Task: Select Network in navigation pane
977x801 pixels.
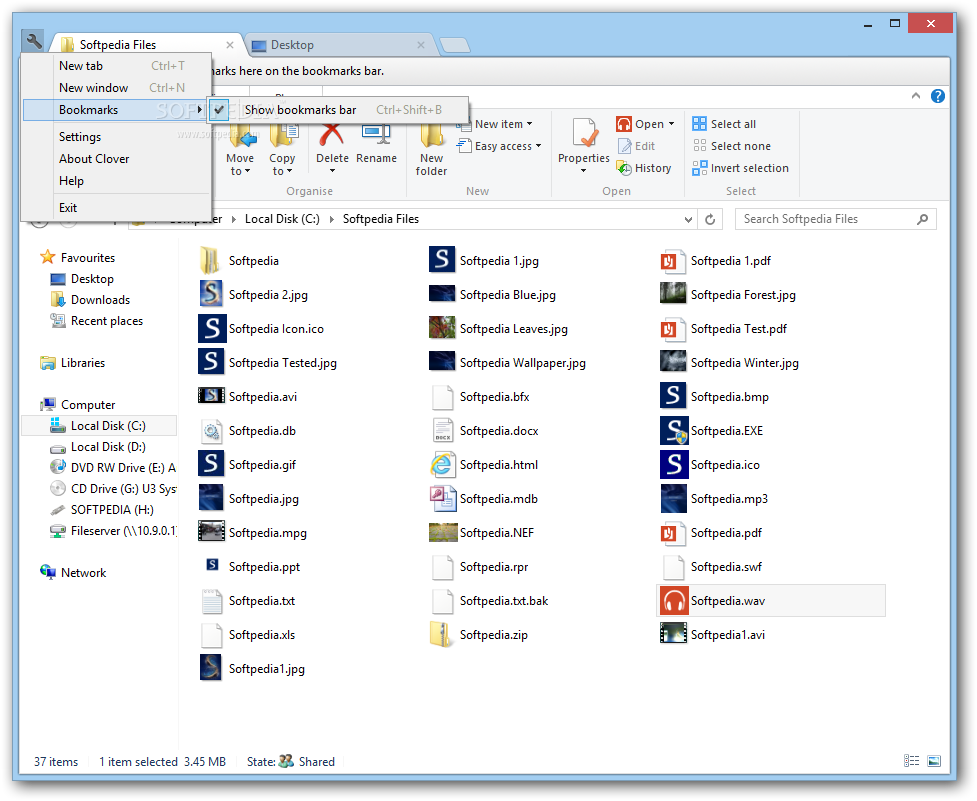Action: click(x=83, y=572)
